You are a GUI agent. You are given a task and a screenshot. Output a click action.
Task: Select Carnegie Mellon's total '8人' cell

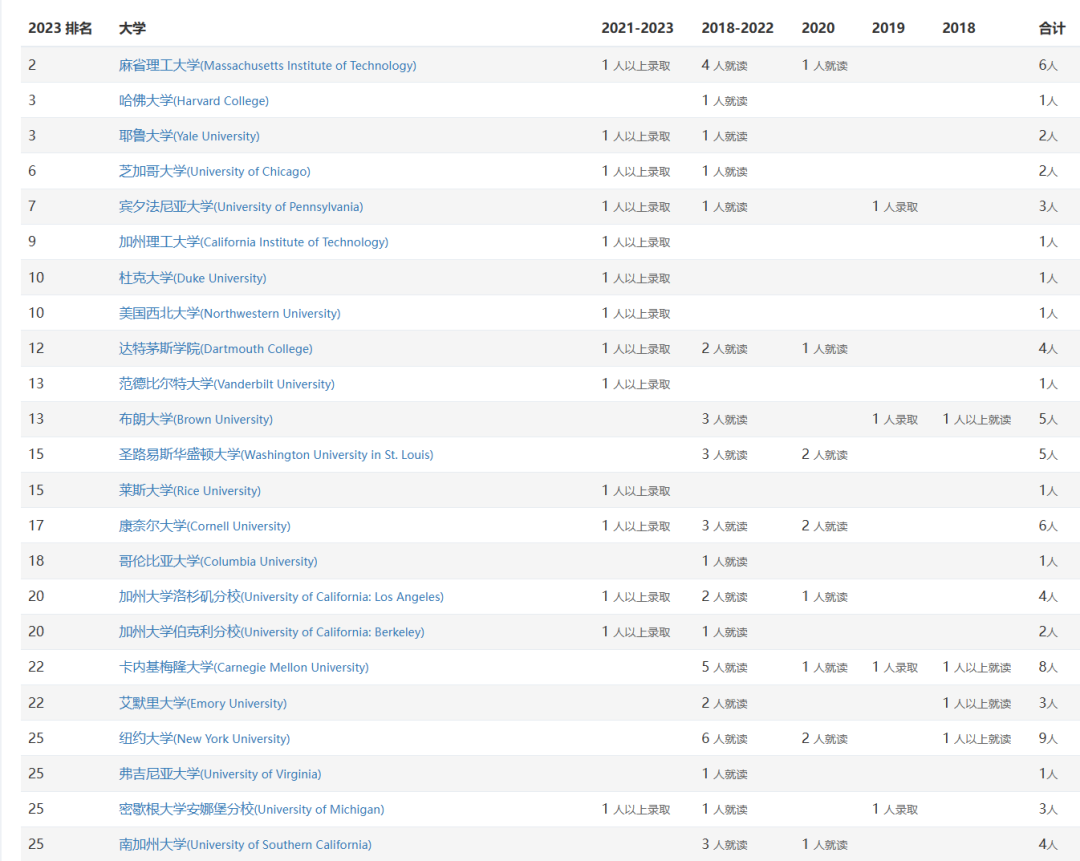click(x=1048, y=667)
